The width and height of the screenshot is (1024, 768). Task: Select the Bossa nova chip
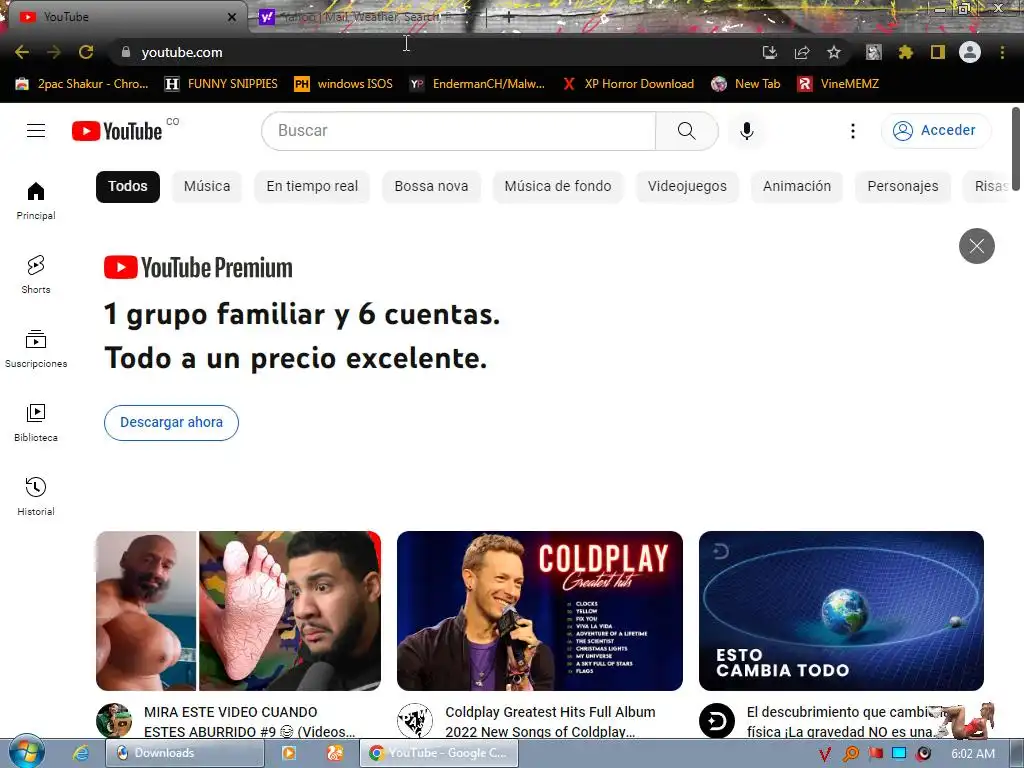coord(431,187)
